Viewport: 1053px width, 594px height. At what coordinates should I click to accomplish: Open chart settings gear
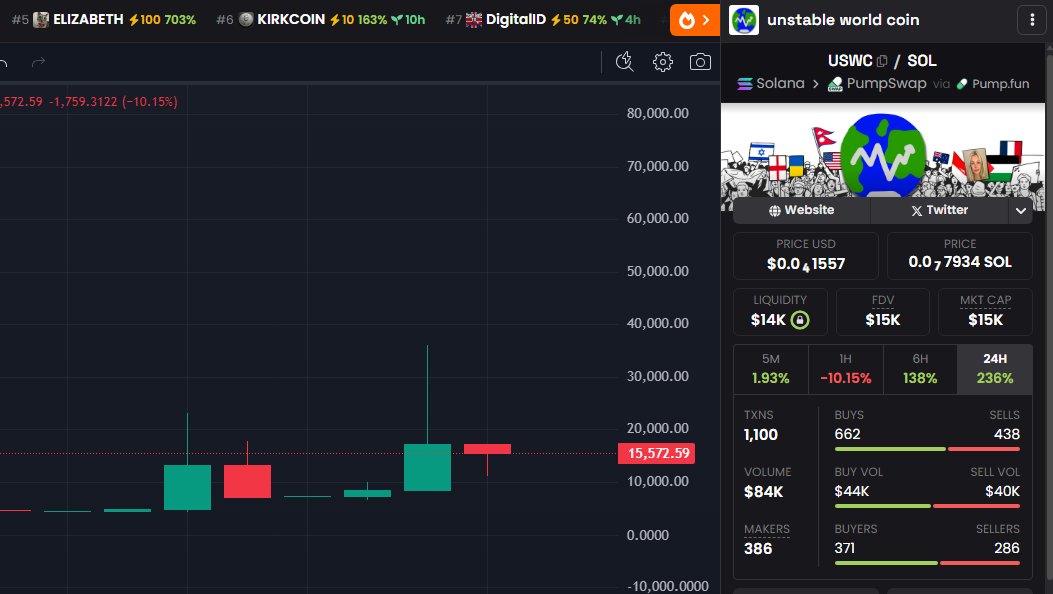tap(663, 62)
